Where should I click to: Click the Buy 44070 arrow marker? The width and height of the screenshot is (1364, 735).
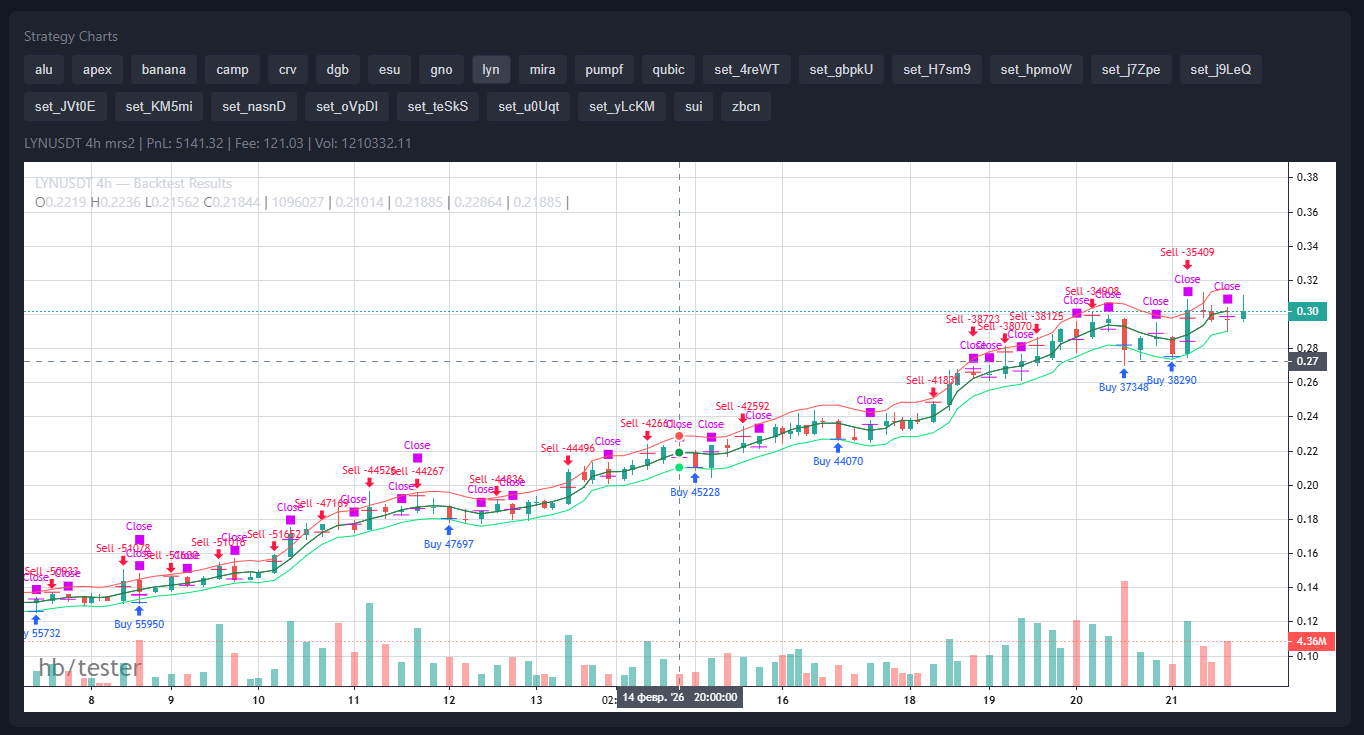point(837,448)
